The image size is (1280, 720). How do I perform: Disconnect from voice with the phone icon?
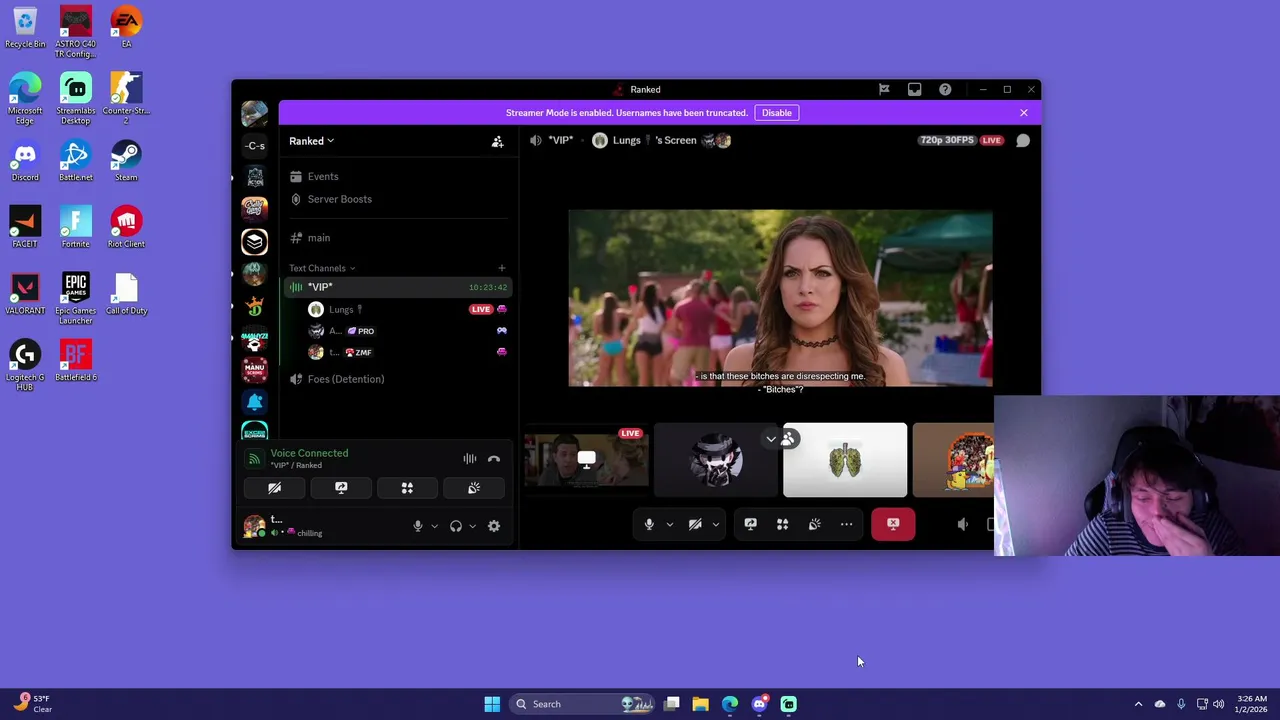tap(494, 459)
